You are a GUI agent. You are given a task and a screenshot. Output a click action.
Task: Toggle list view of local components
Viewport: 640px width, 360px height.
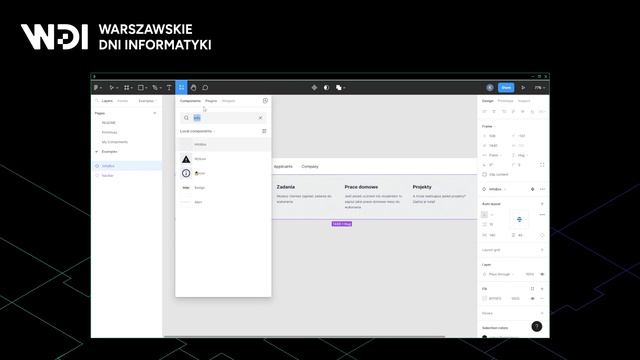264,131
